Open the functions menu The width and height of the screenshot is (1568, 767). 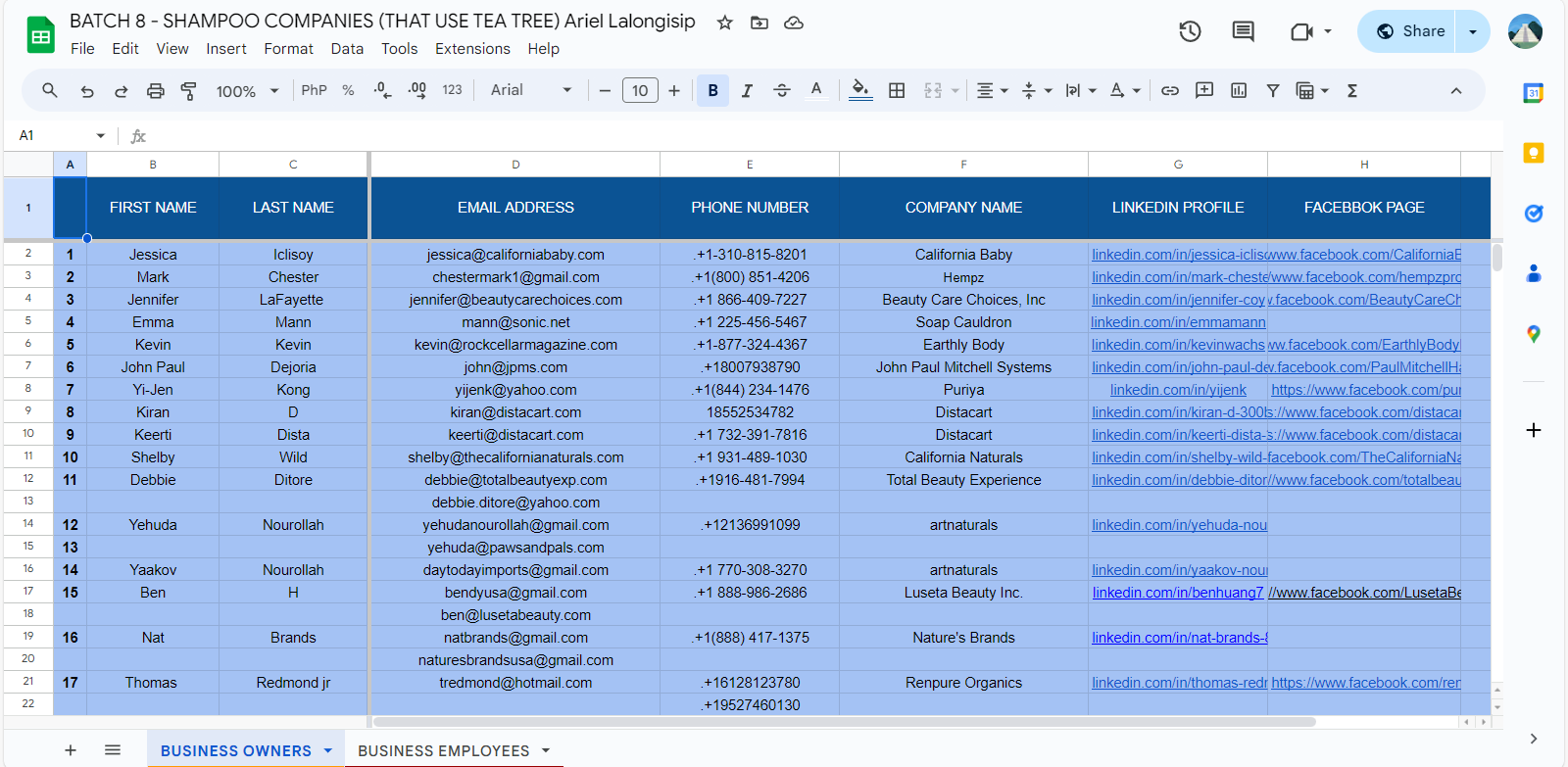(x=1352, y=91)
